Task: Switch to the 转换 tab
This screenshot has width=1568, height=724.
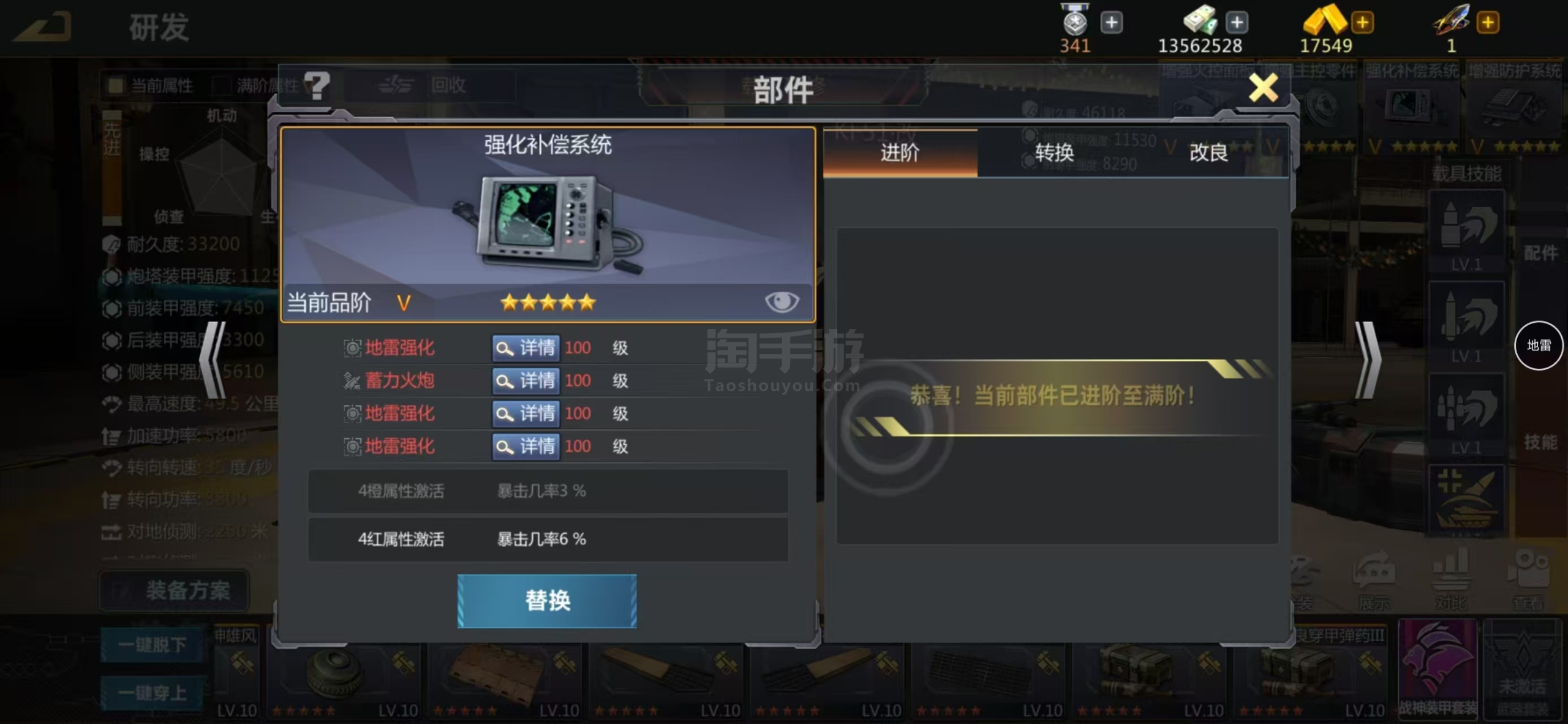Action: pyautogui.click(x=1054, y=153)
